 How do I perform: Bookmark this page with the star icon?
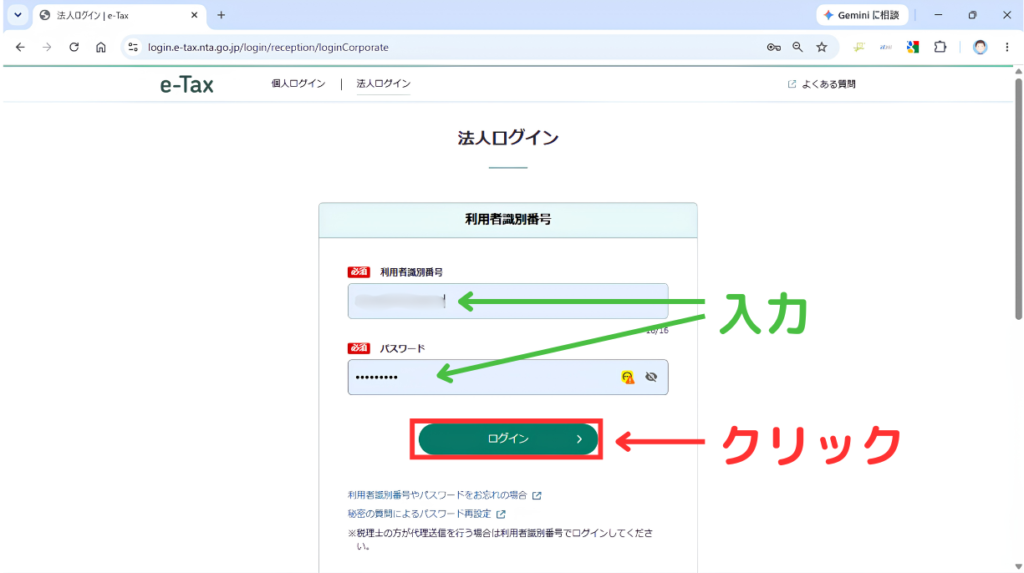pyautogui.click(x=822, y=47)
